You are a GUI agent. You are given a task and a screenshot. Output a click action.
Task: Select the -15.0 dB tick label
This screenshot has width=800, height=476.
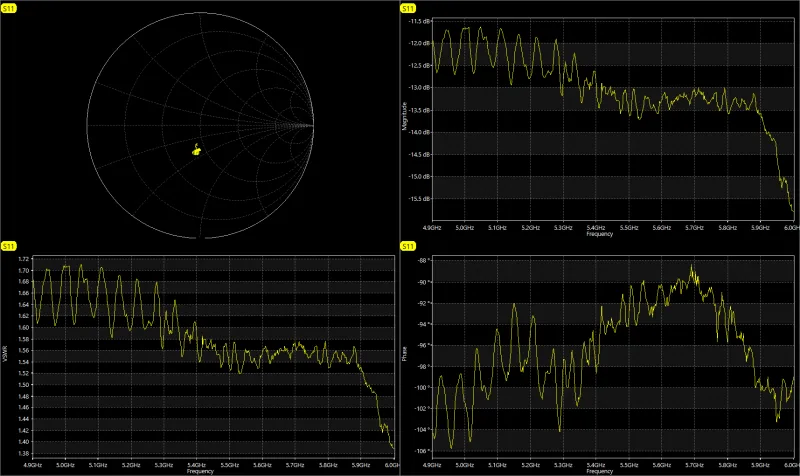[x=420, y=177]
